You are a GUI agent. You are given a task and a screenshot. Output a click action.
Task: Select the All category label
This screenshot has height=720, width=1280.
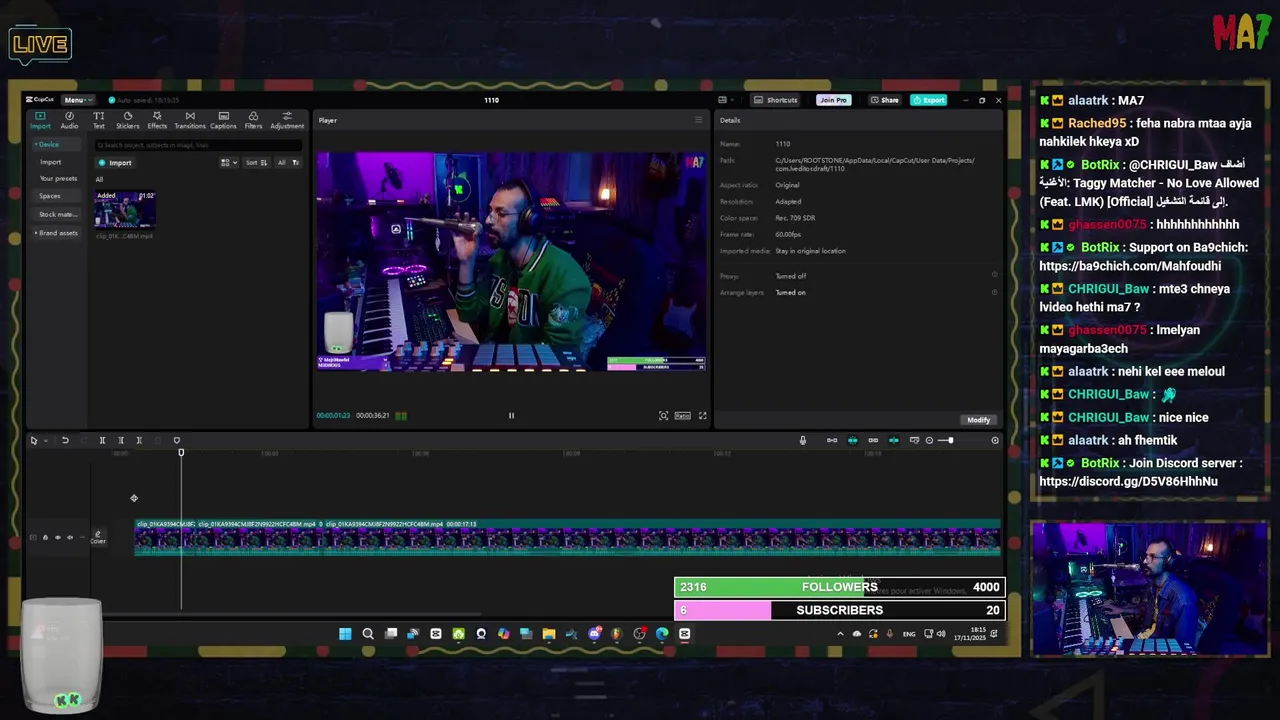coord(99,179)
